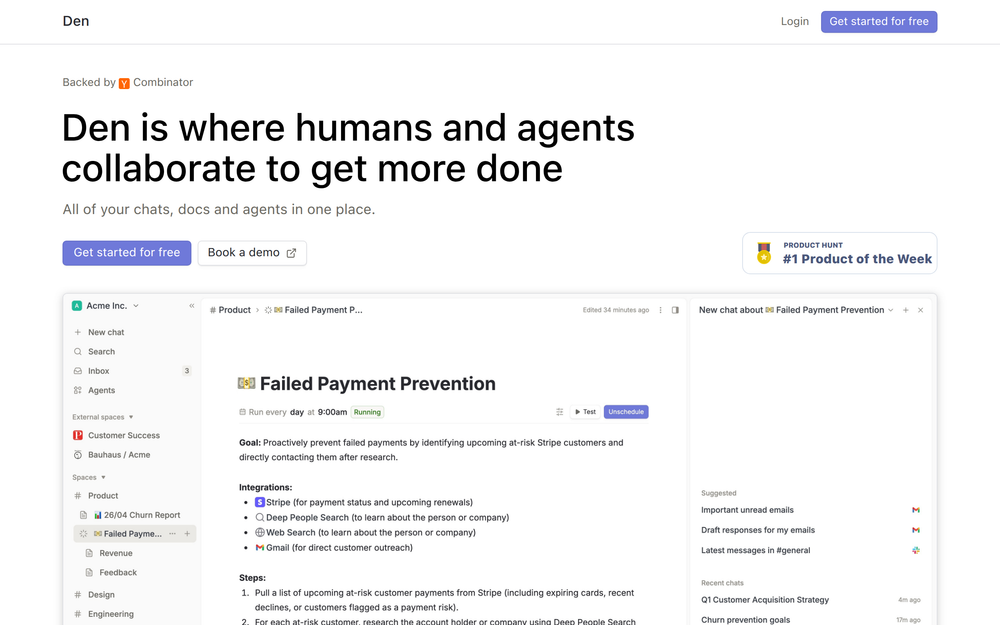
Task: Click Gmail icon beside Draft responses
Action: click(916, 530)
